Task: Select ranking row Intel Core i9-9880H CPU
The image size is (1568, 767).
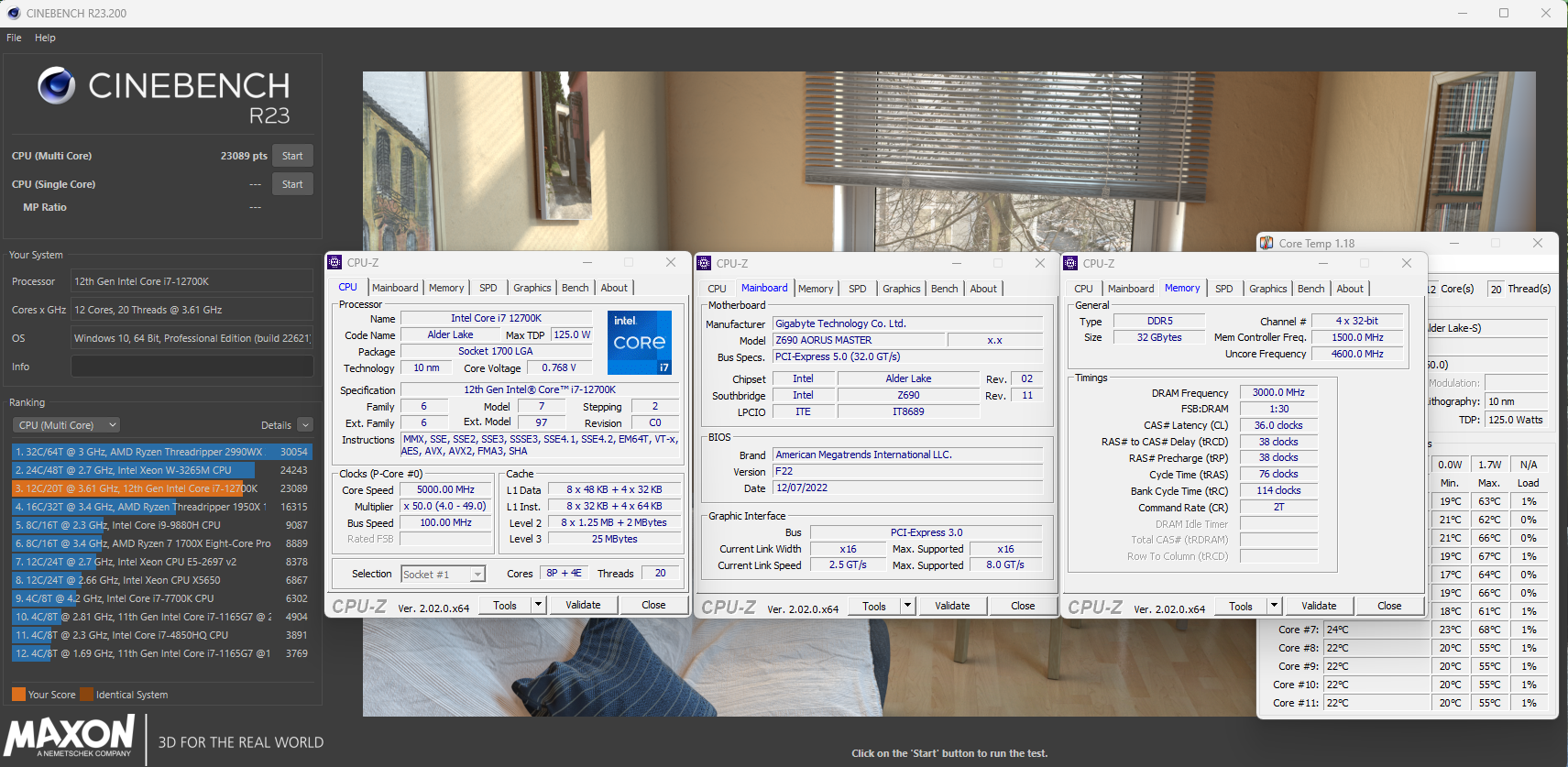Action: (x=162, y=525)
